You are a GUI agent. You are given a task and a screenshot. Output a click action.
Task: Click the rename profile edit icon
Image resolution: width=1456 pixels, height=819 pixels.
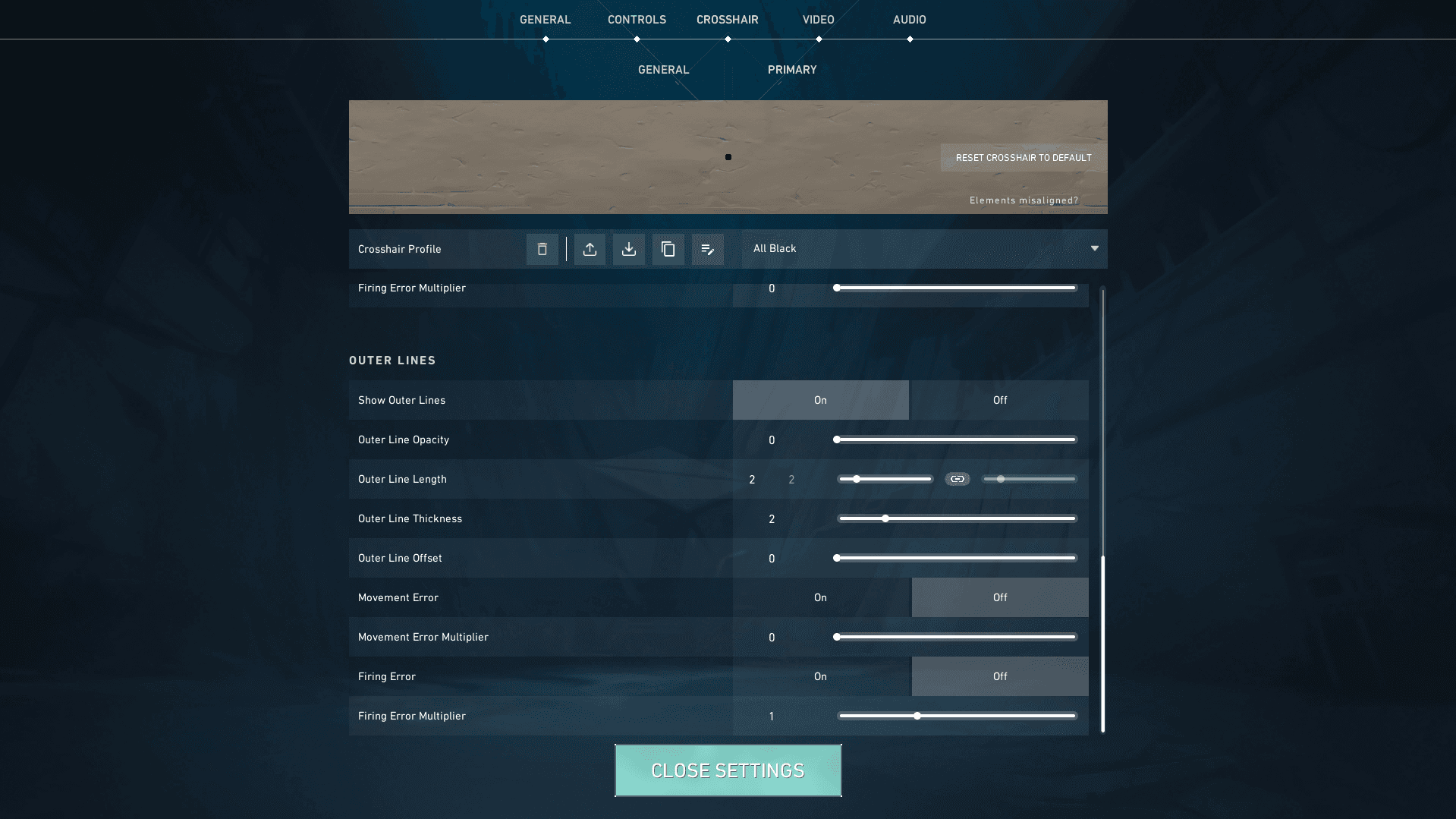click(x=708, y=249)
